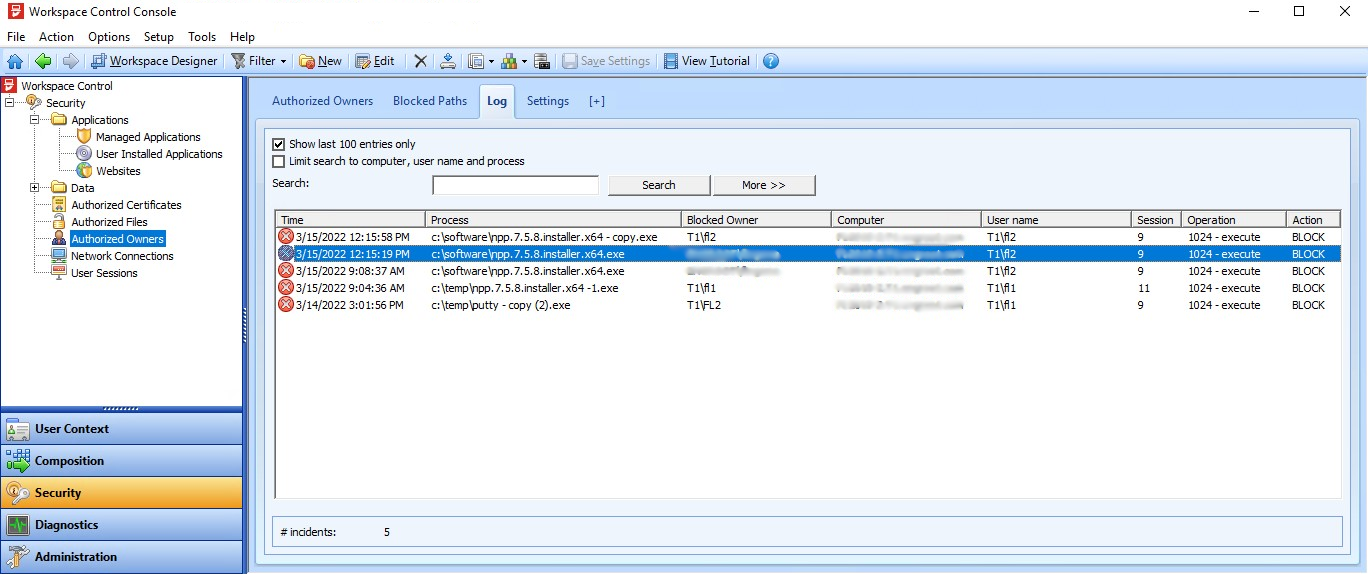Expand the Data tree node
Viewport: 1368px width, 574px height.
pos(35,188)
